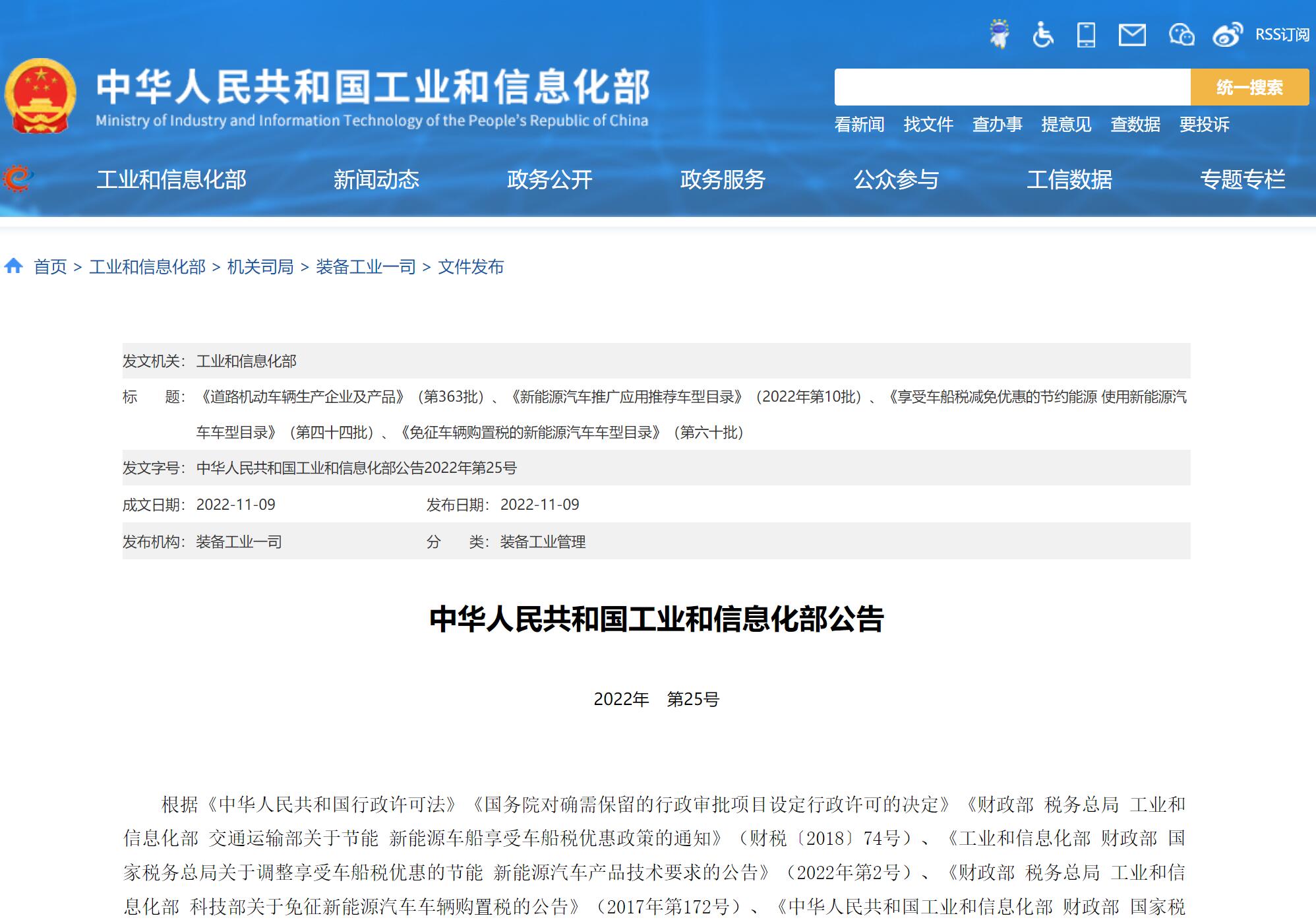Select the 发文机关 value 工业和信息化部
This screenshot has height=922, width=1316.
(247, 361)
